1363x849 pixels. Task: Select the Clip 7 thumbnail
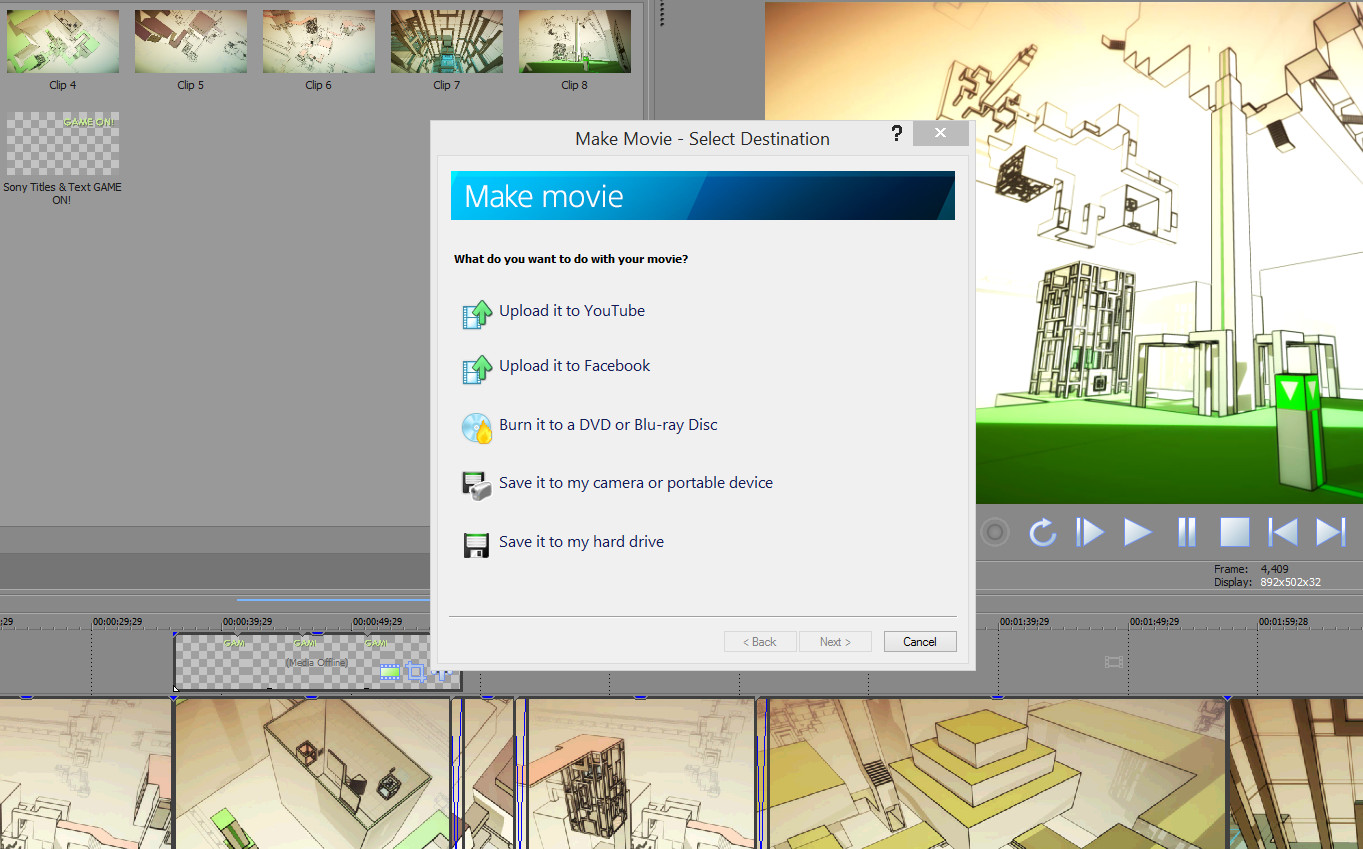pyautogui.click(x=446, y=41)
